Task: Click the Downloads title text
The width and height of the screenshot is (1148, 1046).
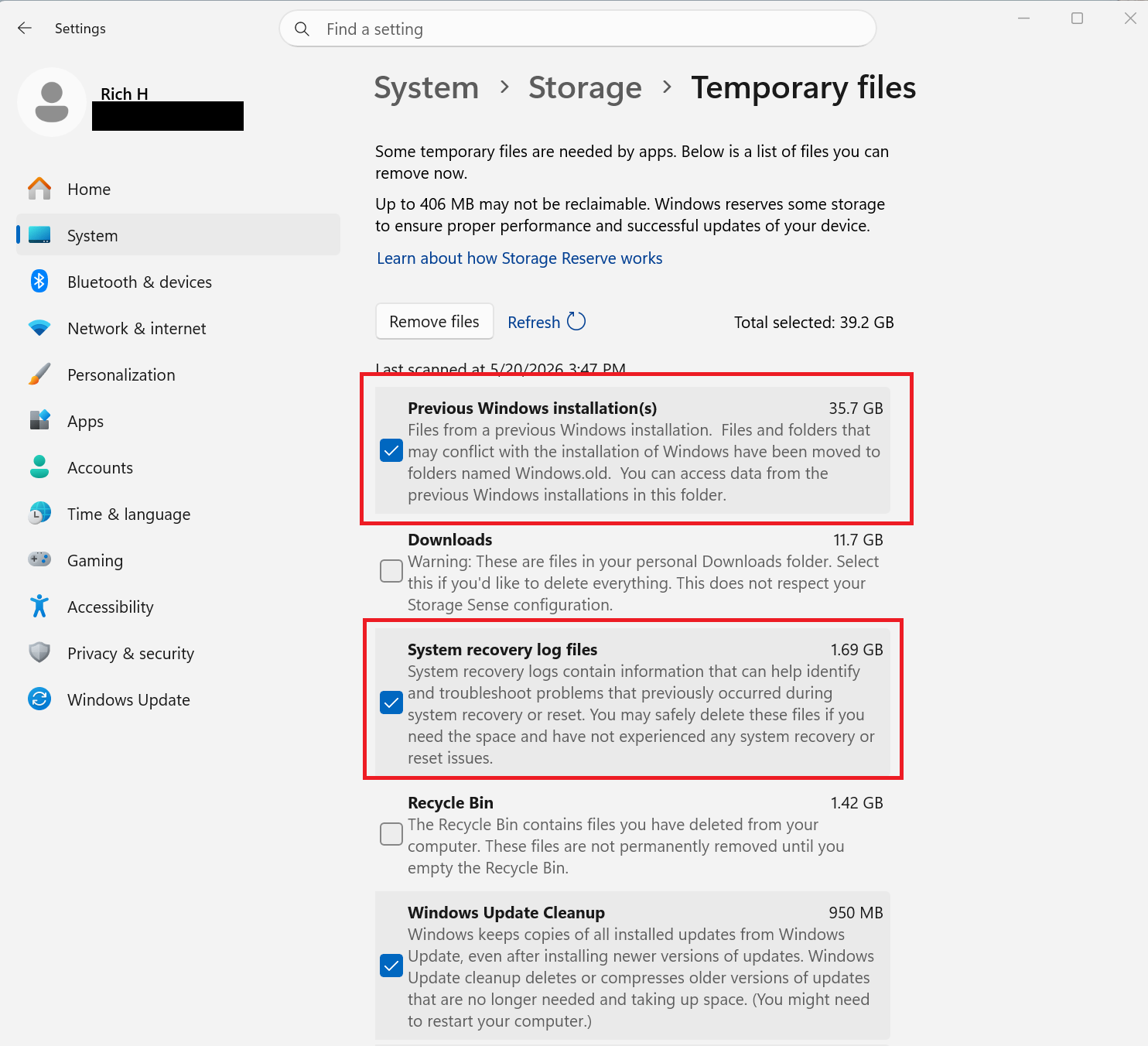Action: pyautogui.click(x=450, y=539)
